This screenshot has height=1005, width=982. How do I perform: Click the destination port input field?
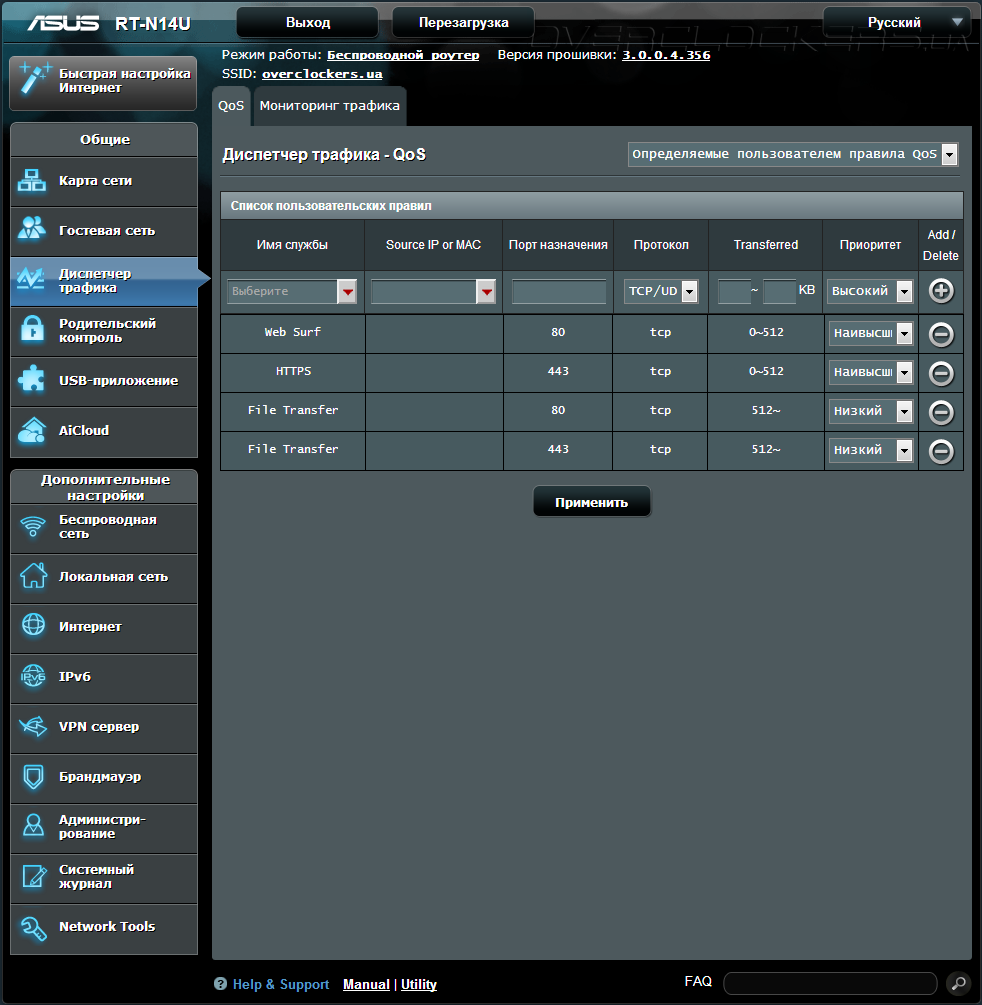559,292
